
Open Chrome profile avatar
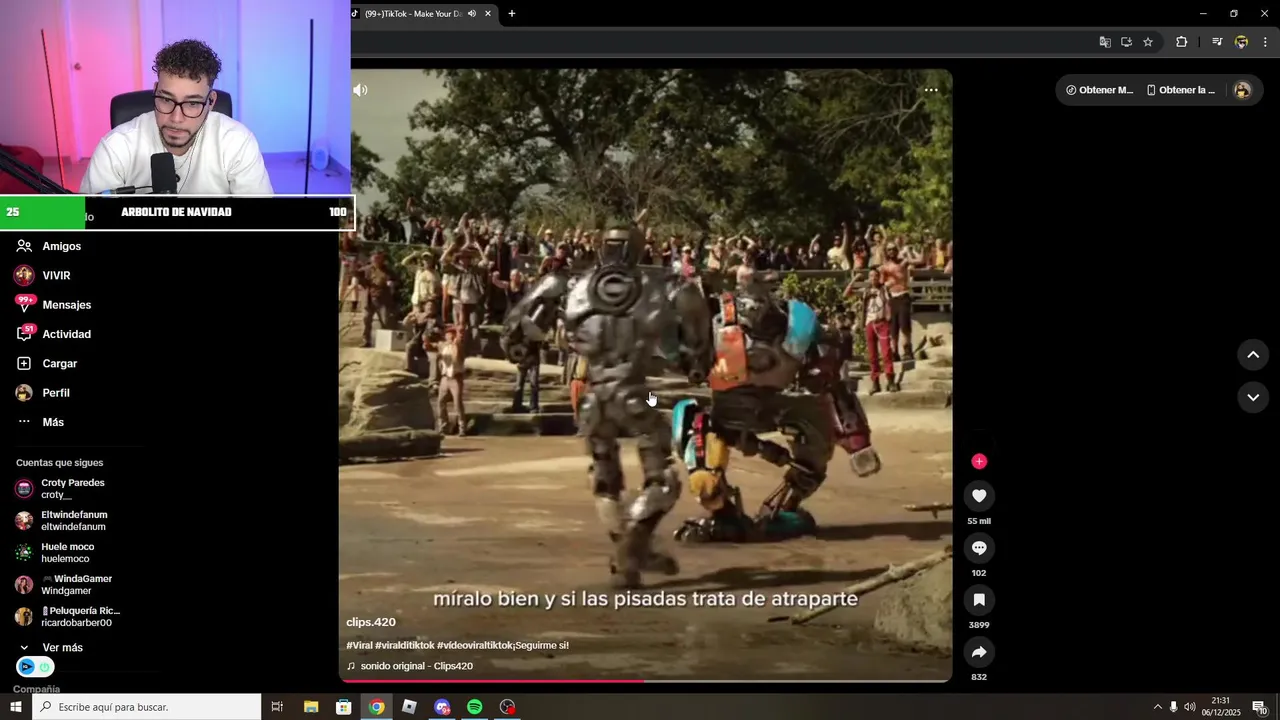1241,42
